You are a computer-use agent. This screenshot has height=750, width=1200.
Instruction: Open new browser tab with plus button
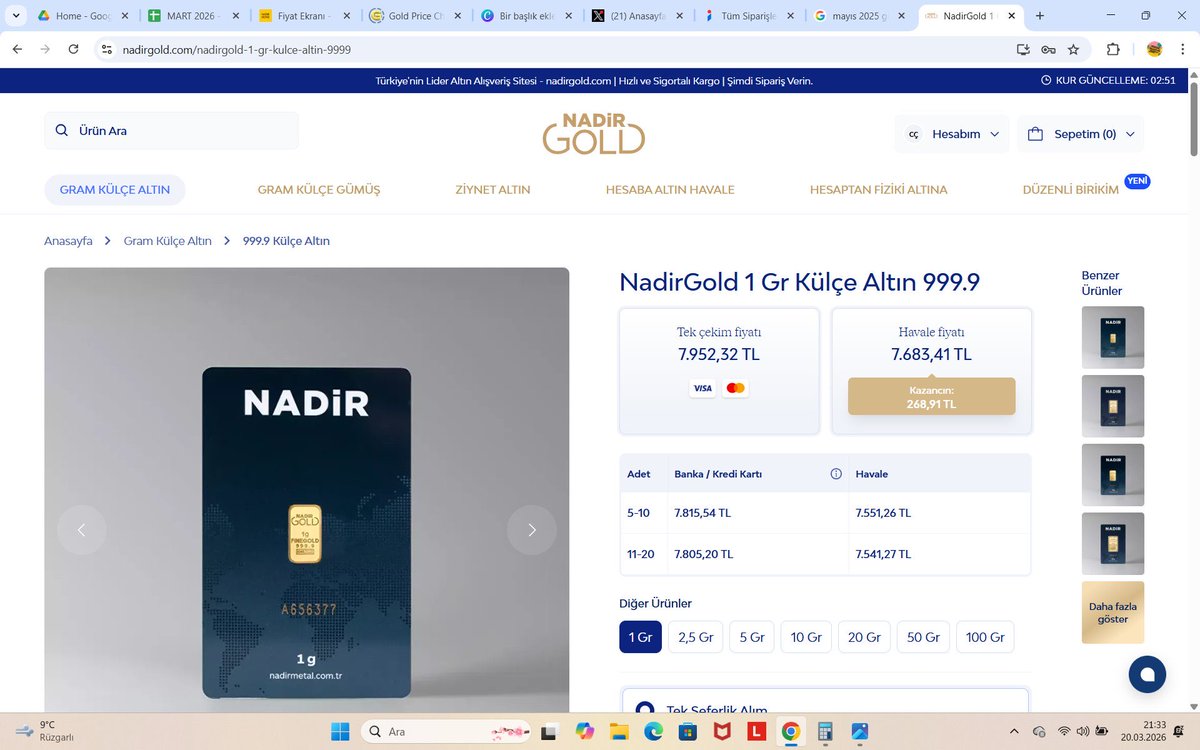(1040, 16)
